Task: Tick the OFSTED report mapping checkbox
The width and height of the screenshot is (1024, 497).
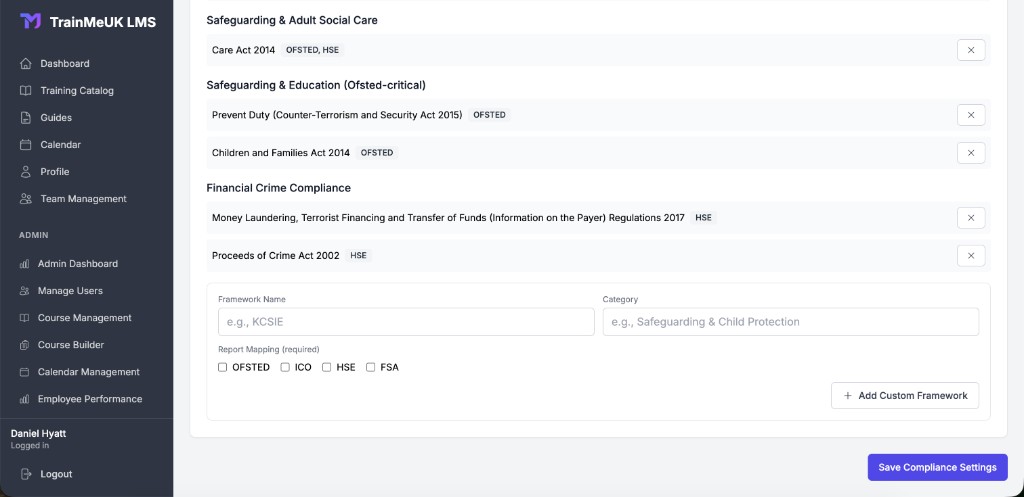Action: click(x=222, y=367)
